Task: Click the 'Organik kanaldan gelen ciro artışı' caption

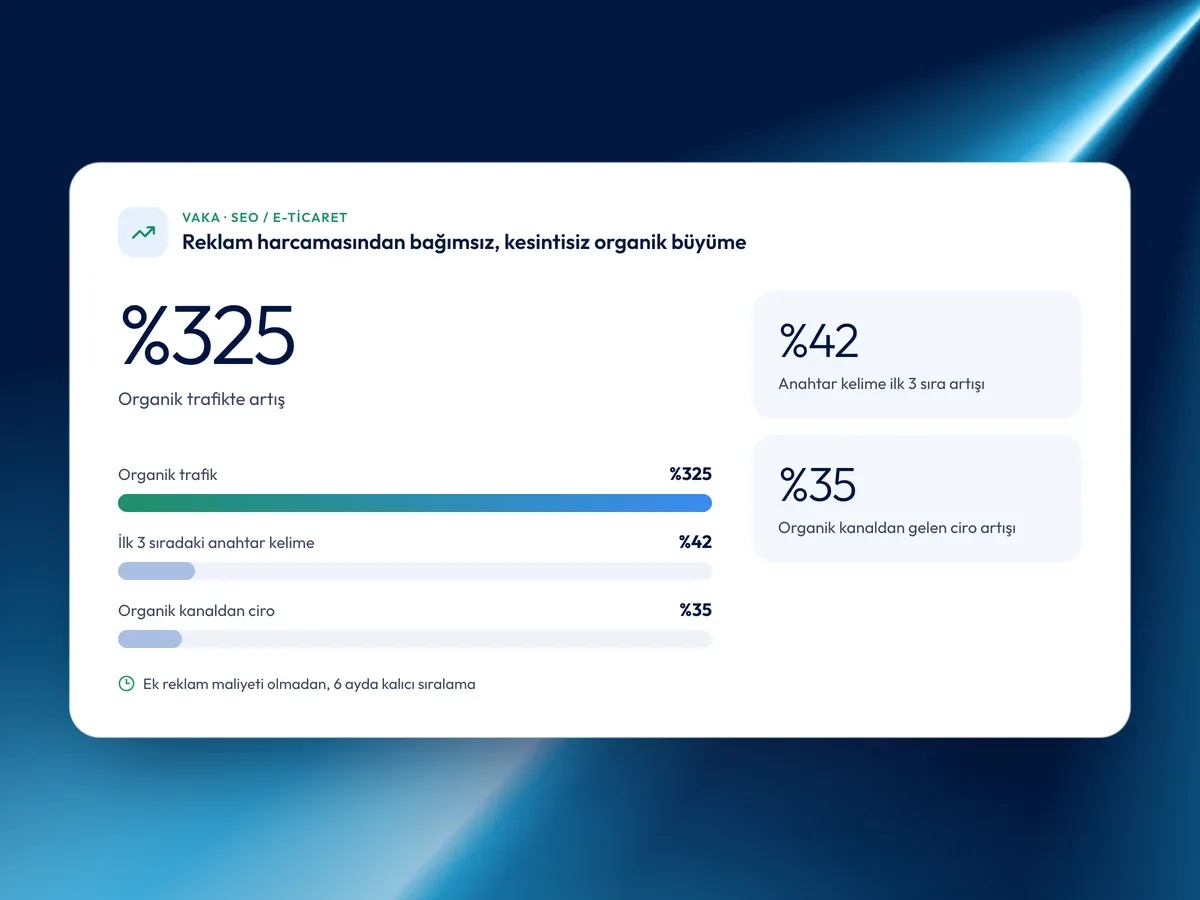Action: tap(897, 528)
